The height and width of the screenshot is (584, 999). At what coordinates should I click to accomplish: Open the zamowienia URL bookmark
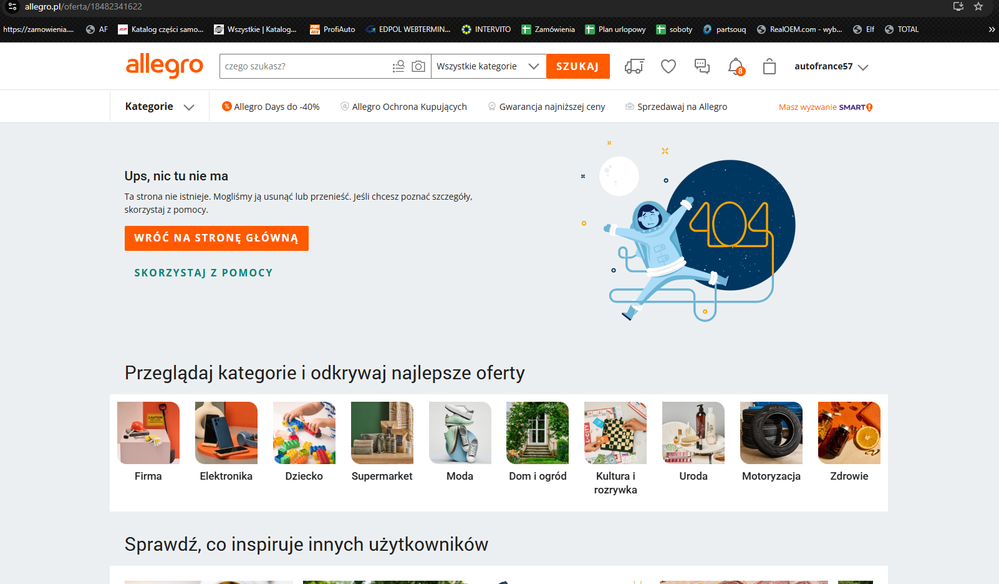38,29
